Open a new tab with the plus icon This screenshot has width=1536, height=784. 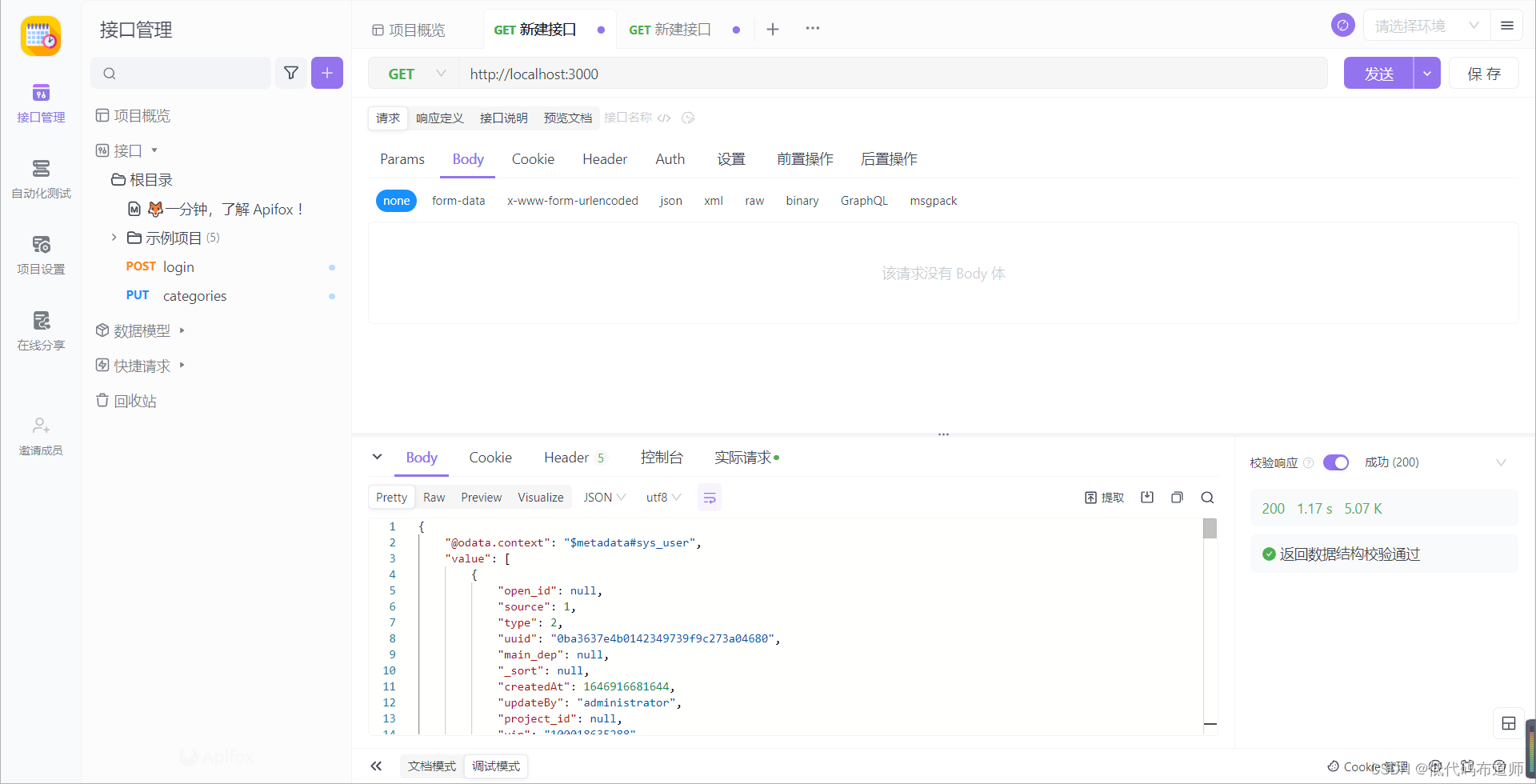tap(773, 30)
